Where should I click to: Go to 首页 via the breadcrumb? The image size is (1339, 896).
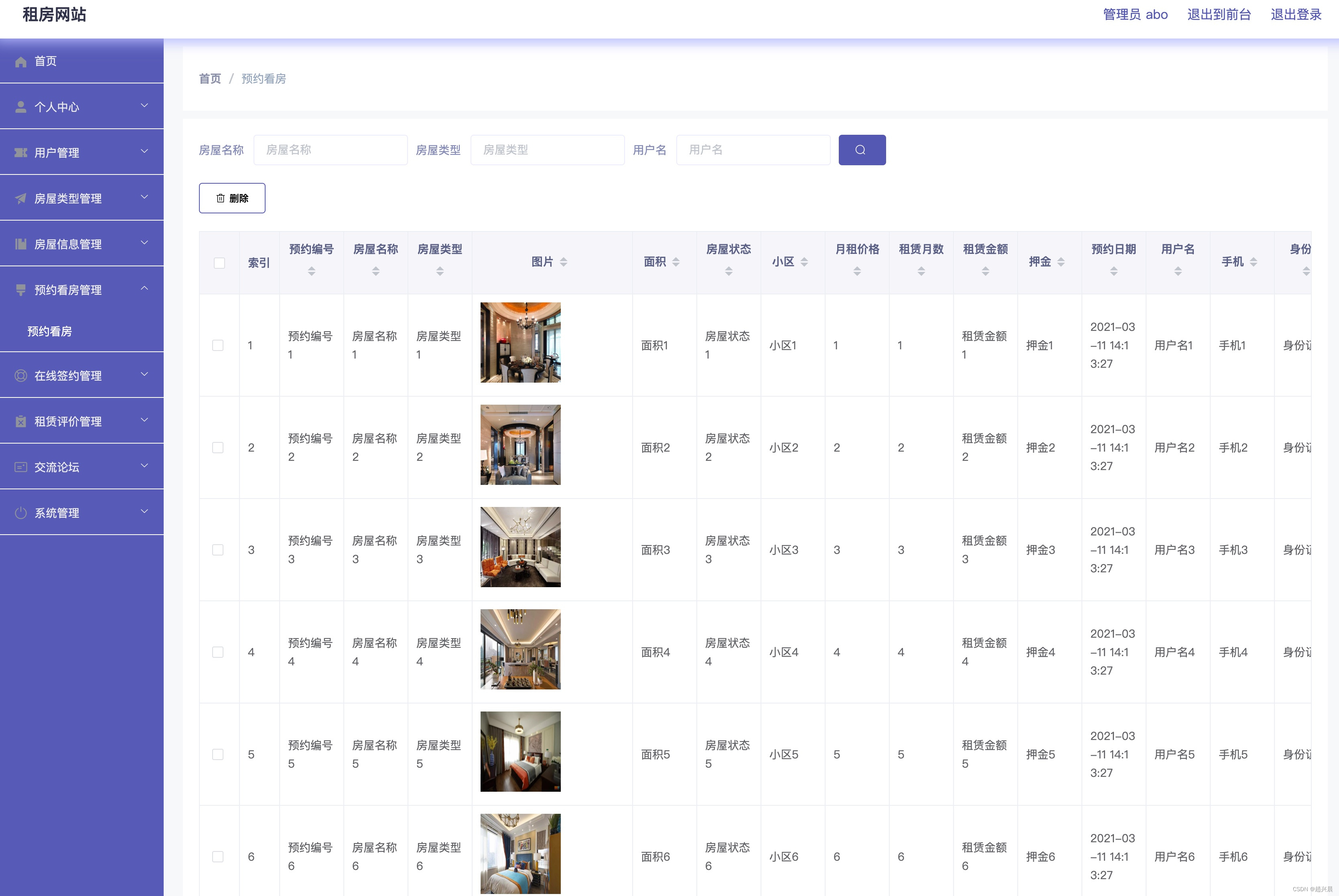[210, 78]
